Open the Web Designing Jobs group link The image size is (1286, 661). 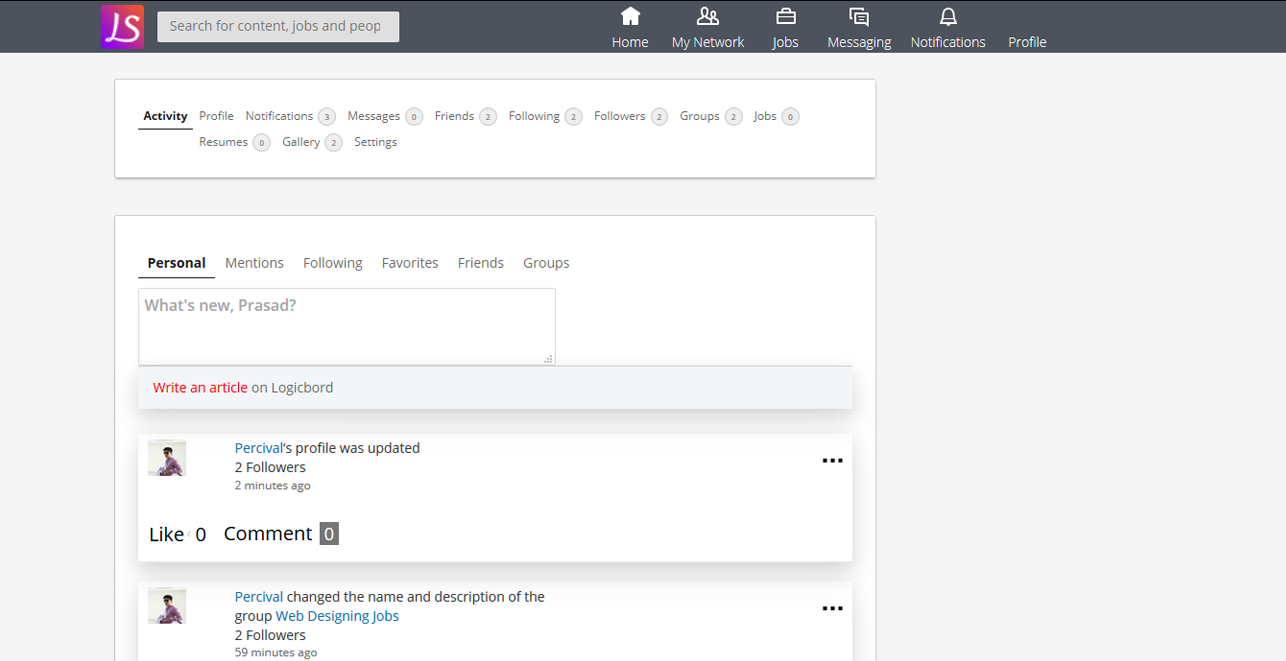337,616
